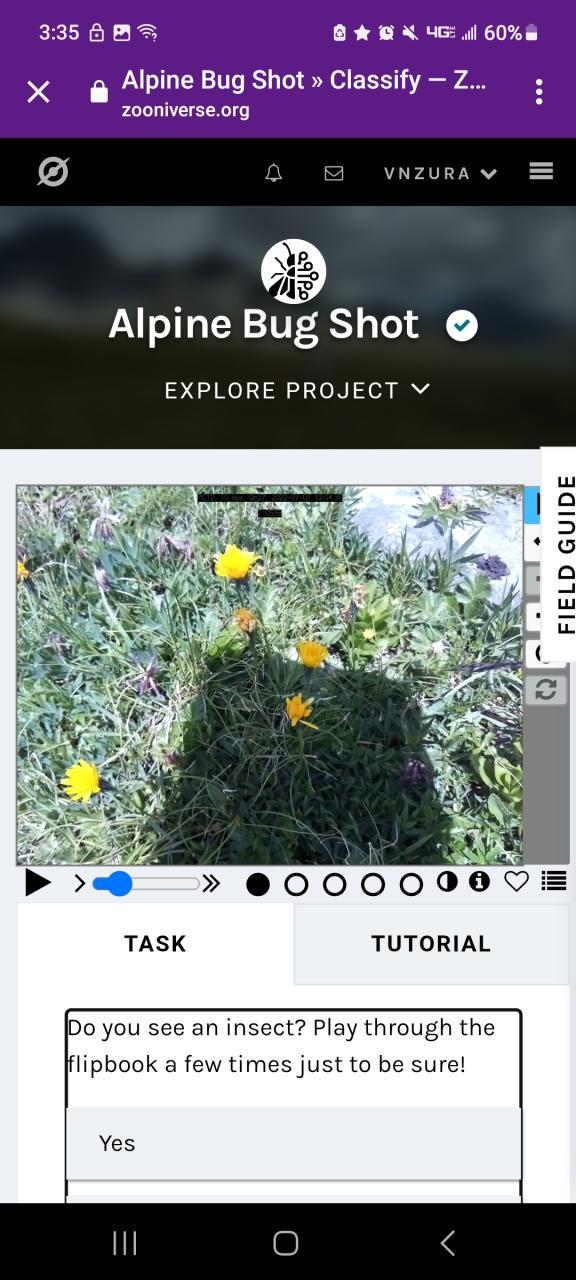Viewport: 576px width, 1280px height.
Task: Open subject metadata info icon
Action: click(480, 881)
